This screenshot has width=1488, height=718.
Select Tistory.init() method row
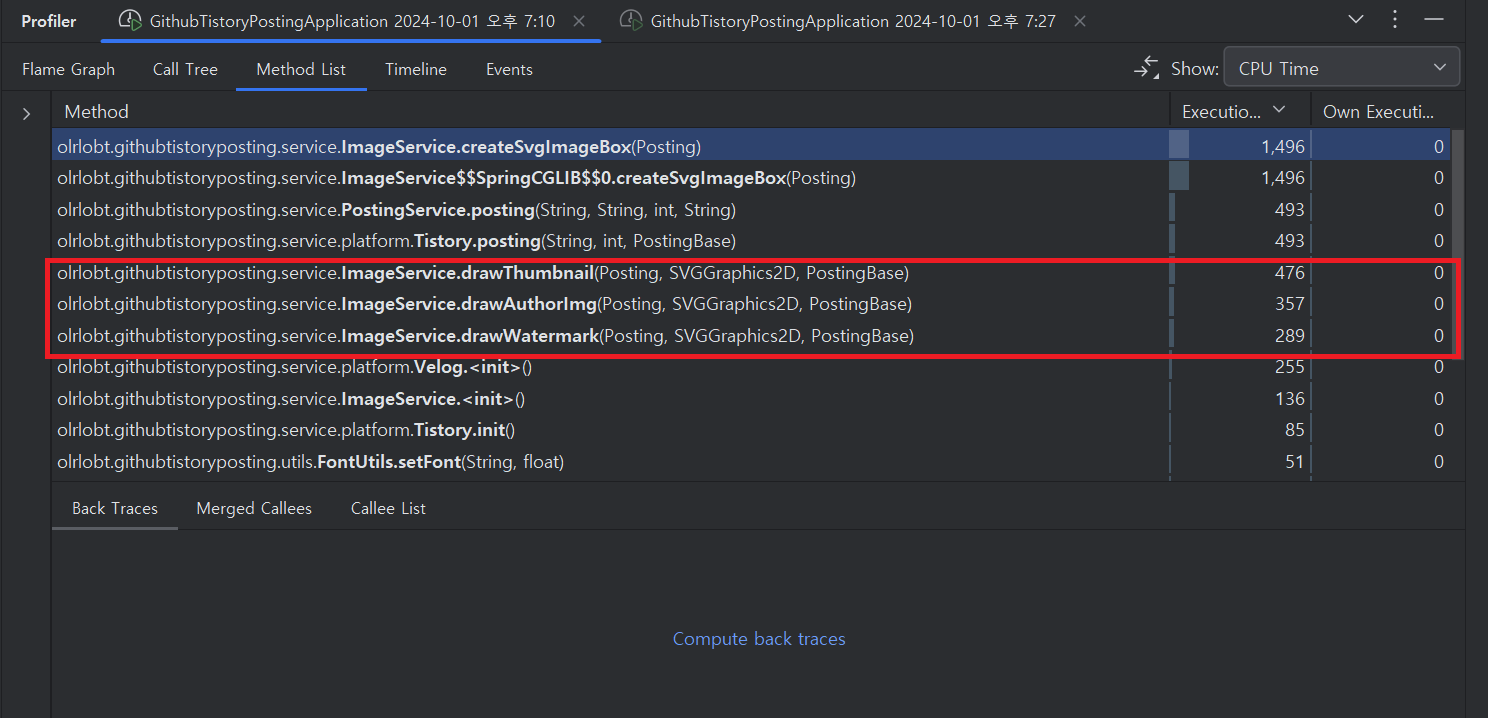(x=751, y=430)
